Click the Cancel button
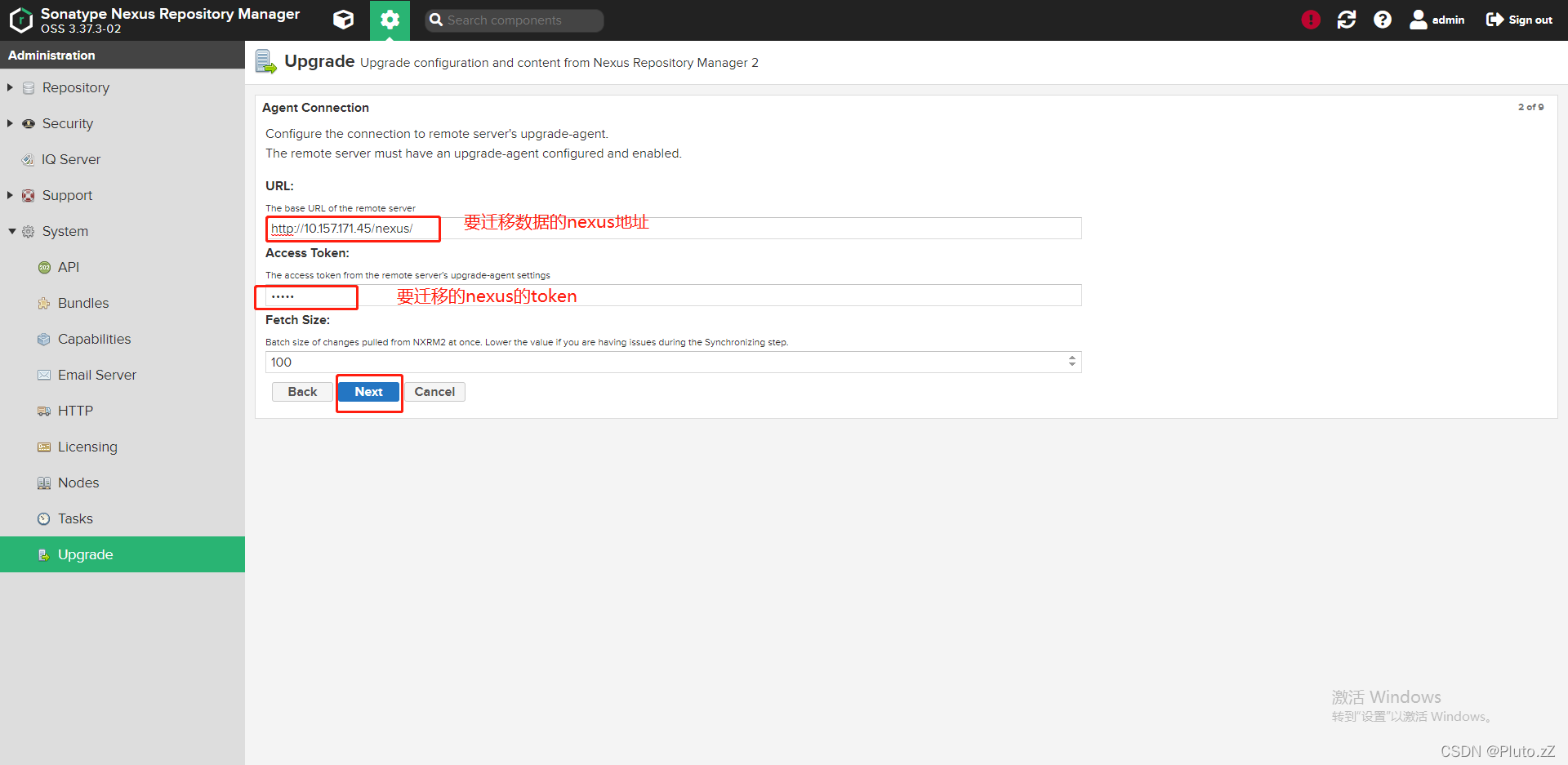The height and width of the screenshot is (765, 1568). pyautogui.click(x=434, y=392)
